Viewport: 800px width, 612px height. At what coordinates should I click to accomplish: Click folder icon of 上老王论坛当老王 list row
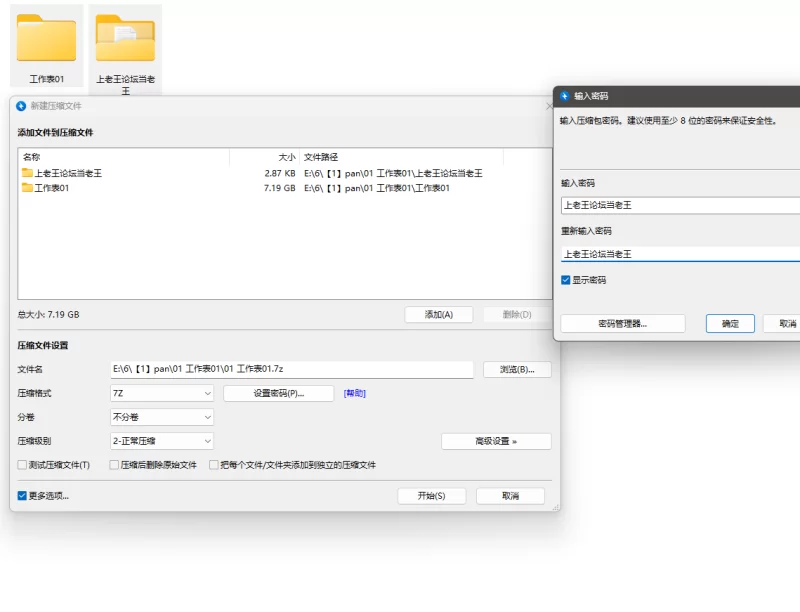[27, 173]
